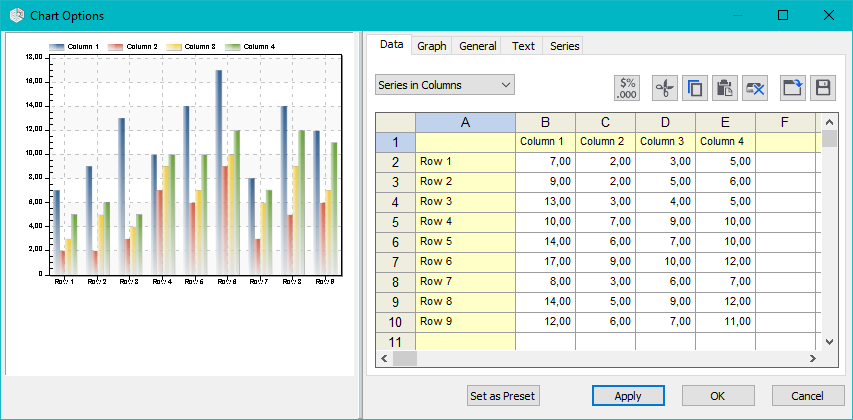853x420 pixels.
Task: Click the Clear/delete data icon
Action: tap(755, 87)
